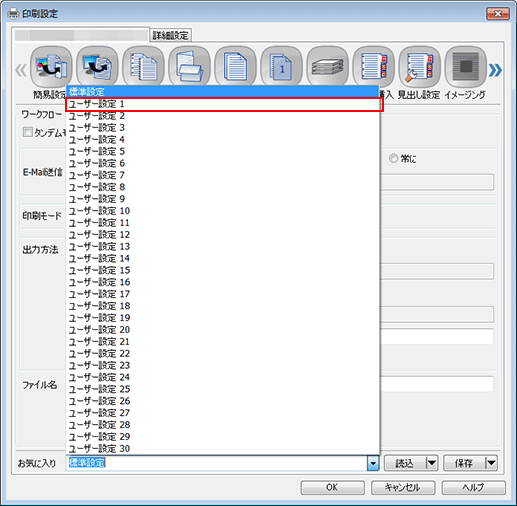Pick ユーザー設定 16 list entry
Image resolution: width=517 pixels, height=506 pixels.
(x=222, y=282)
